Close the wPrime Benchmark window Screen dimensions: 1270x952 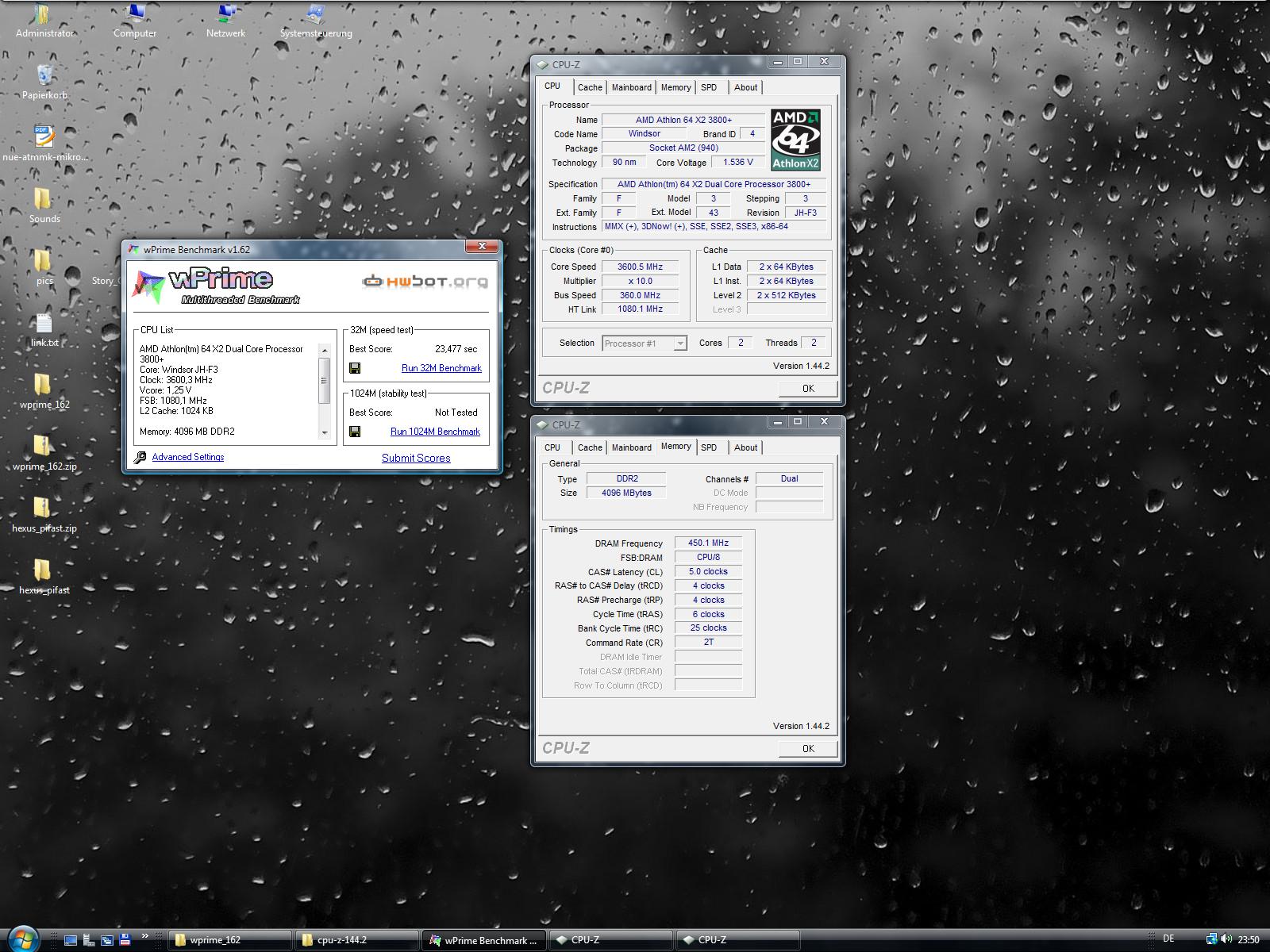point(482,247)
